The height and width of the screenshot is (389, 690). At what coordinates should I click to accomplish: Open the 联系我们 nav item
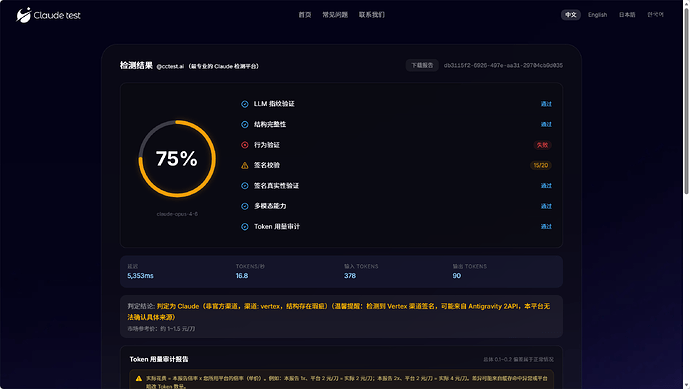[x=371, y=15]
